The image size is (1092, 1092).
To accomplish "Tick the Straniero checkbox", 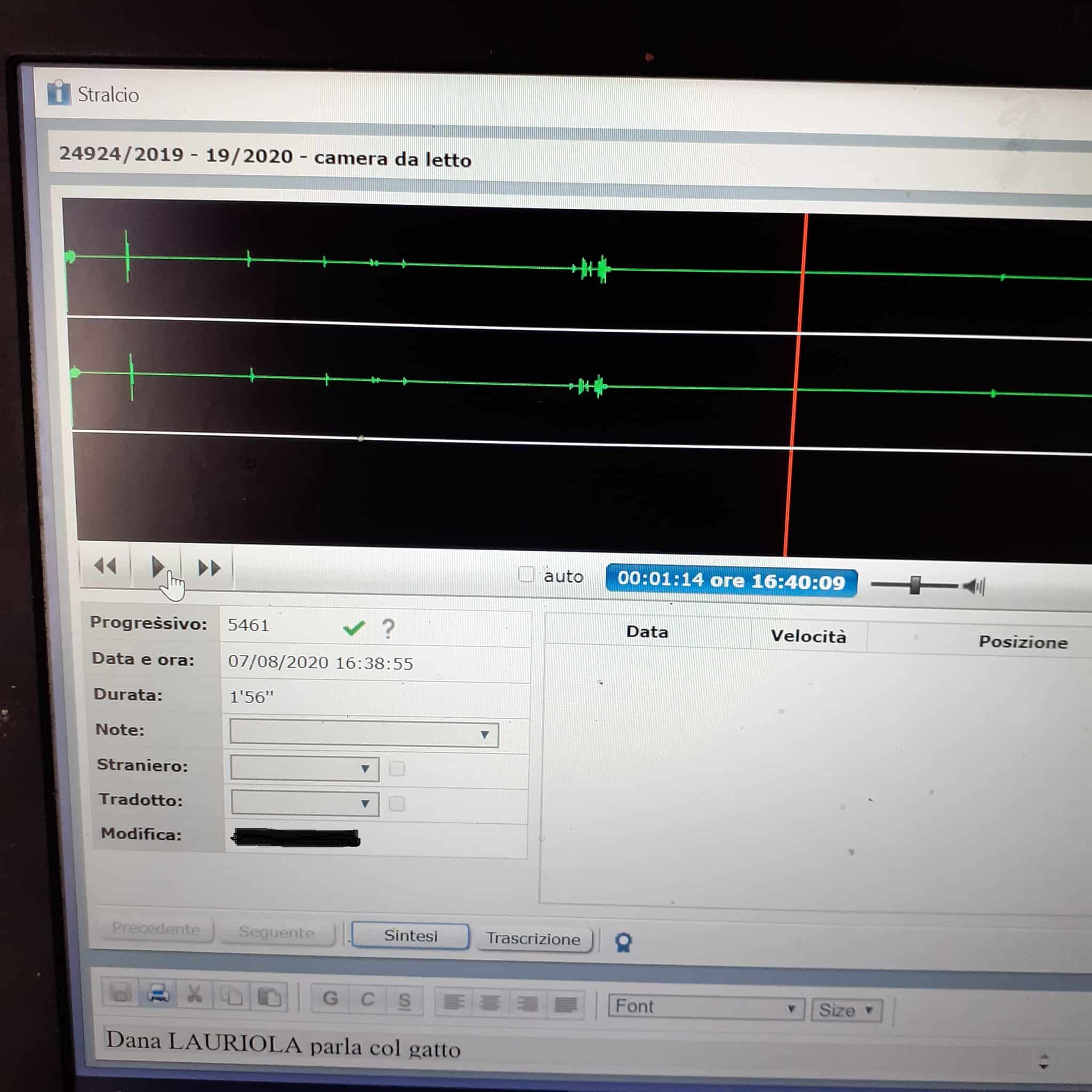I will (397, 769).
